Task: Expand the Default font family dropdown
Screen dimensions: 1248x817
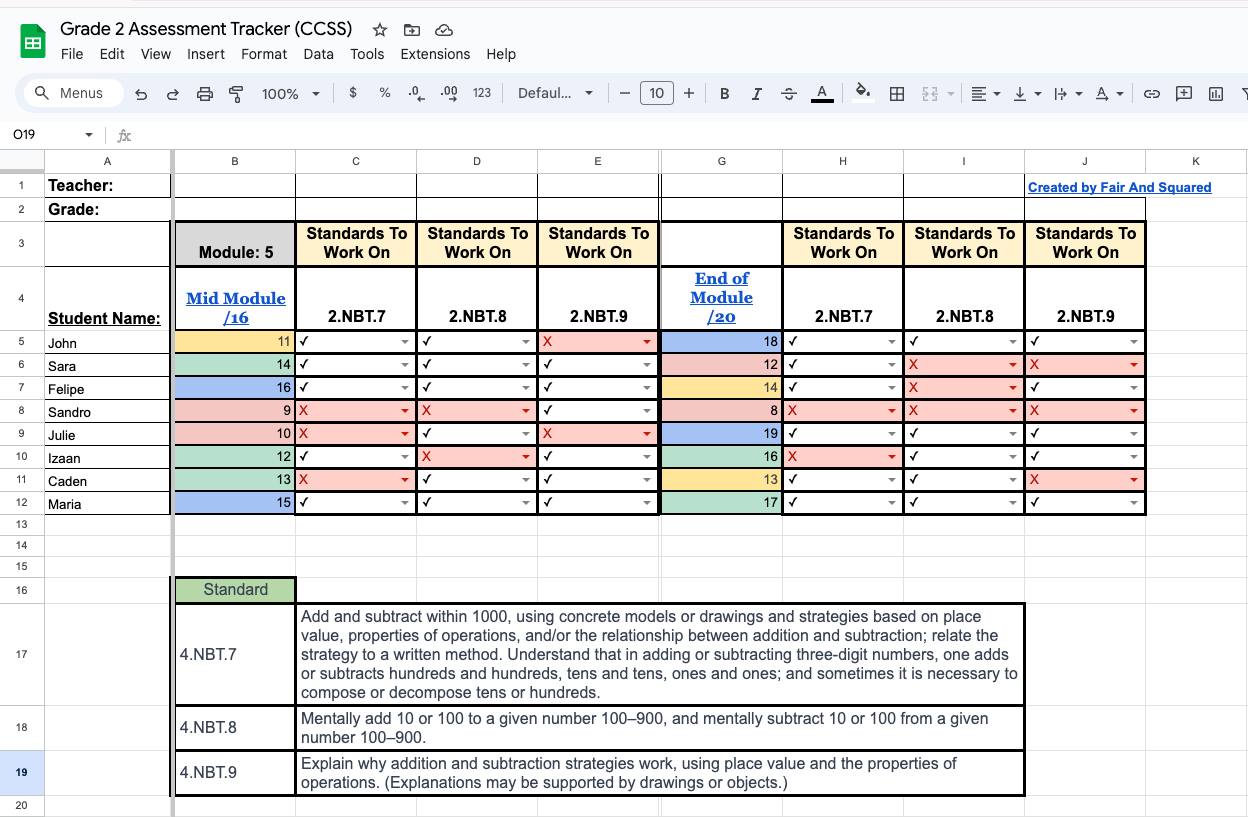Action: point(555,94)
